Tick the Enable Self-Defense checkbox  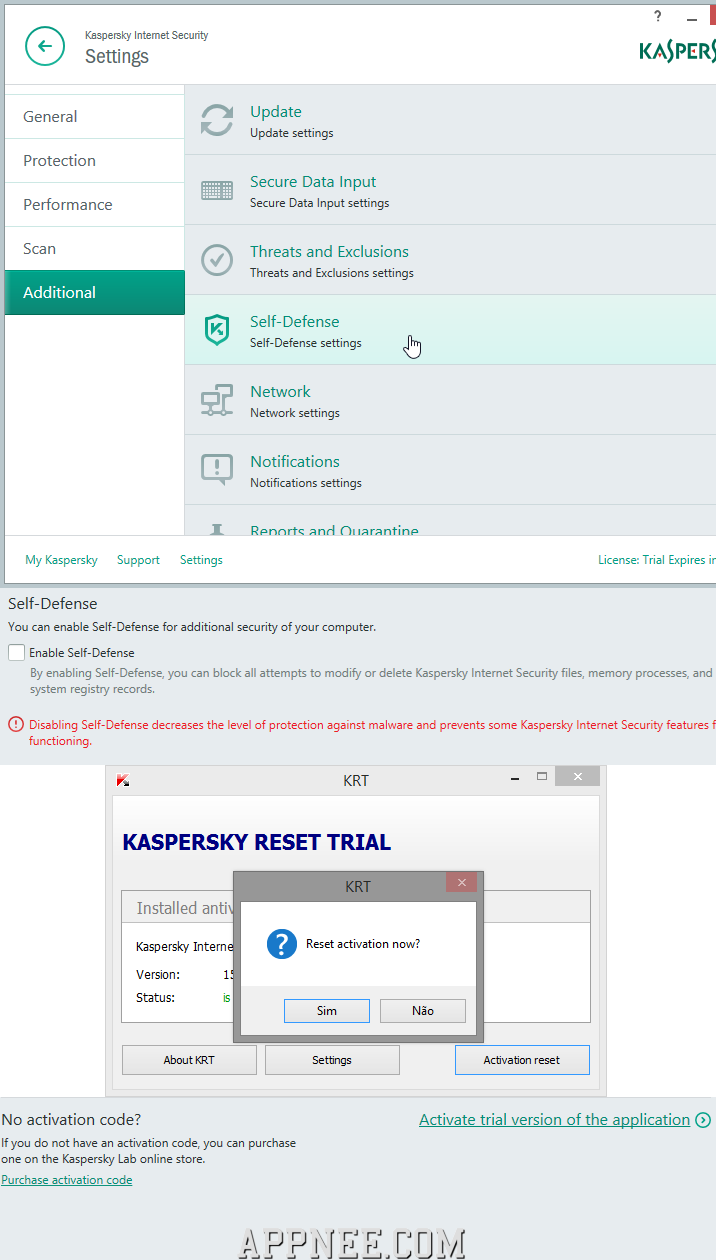pos(16,652)
